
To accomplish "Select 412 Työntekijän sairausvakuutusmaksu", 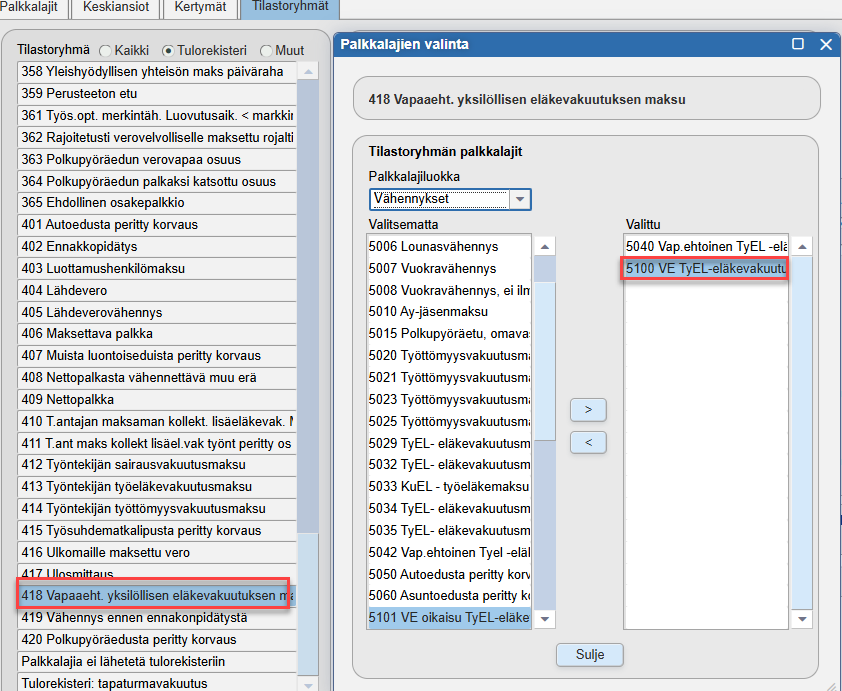I will pyautogui.click(x=157, y=464).
